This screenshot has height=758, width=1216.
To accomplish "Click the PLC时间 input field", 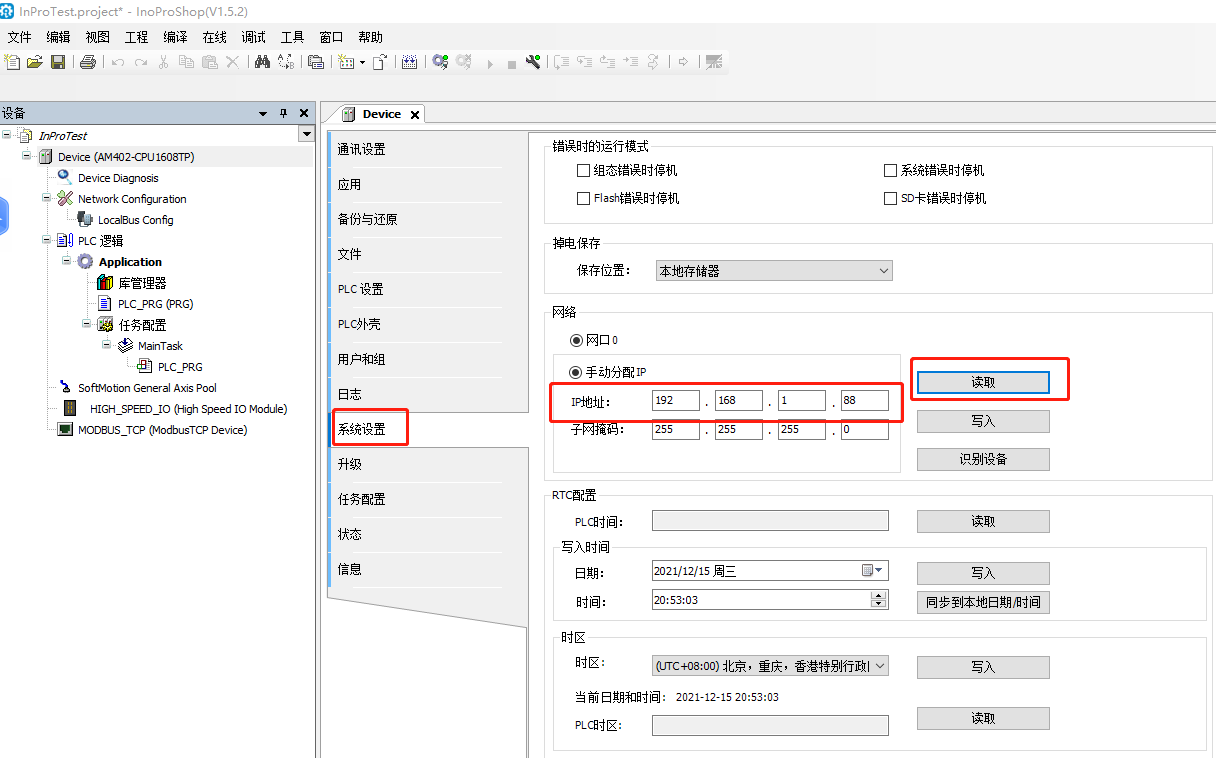I will [x=770, y=520].
